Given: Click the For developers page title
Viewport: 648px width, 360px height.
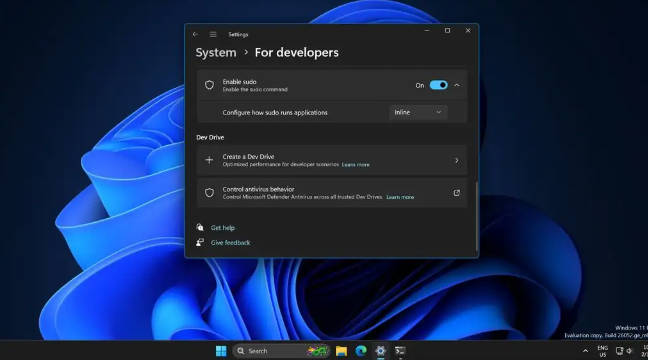Looking at the screenshot, I should click(x=297, y=53).
